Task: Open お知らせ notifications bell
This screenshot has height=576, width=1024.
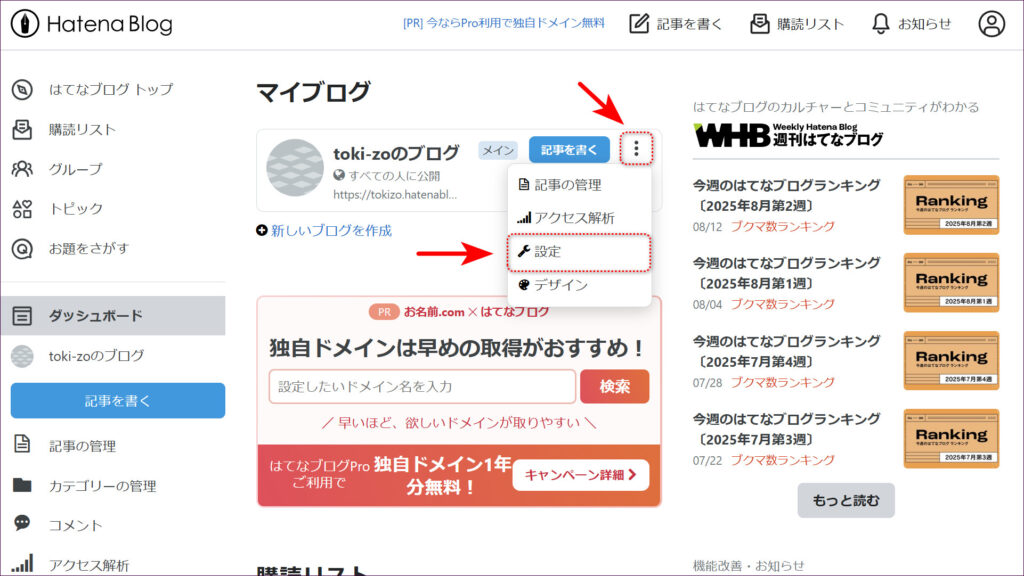Action: point(910,24)
